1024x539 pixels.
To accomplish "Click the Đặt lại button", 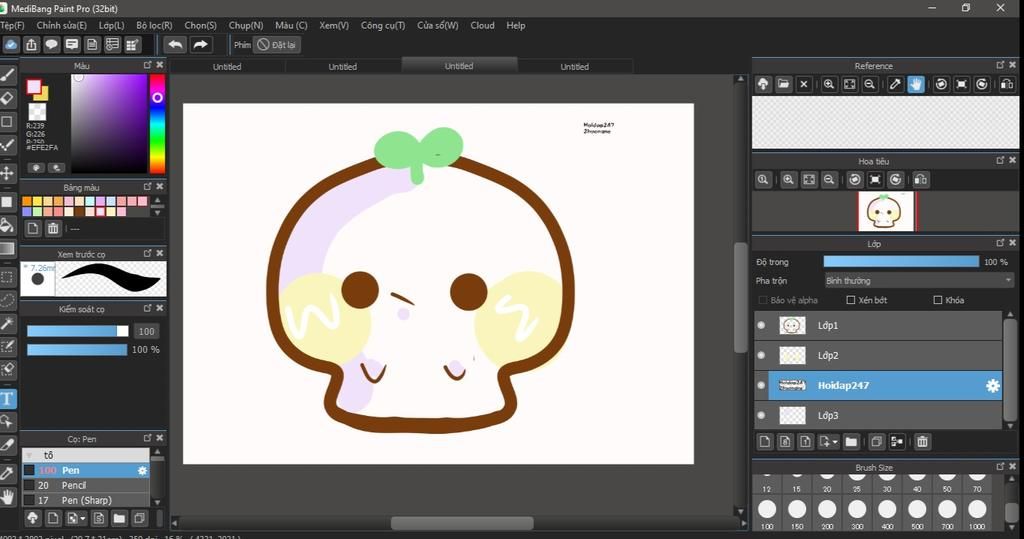I will click(x=277, y=45).
